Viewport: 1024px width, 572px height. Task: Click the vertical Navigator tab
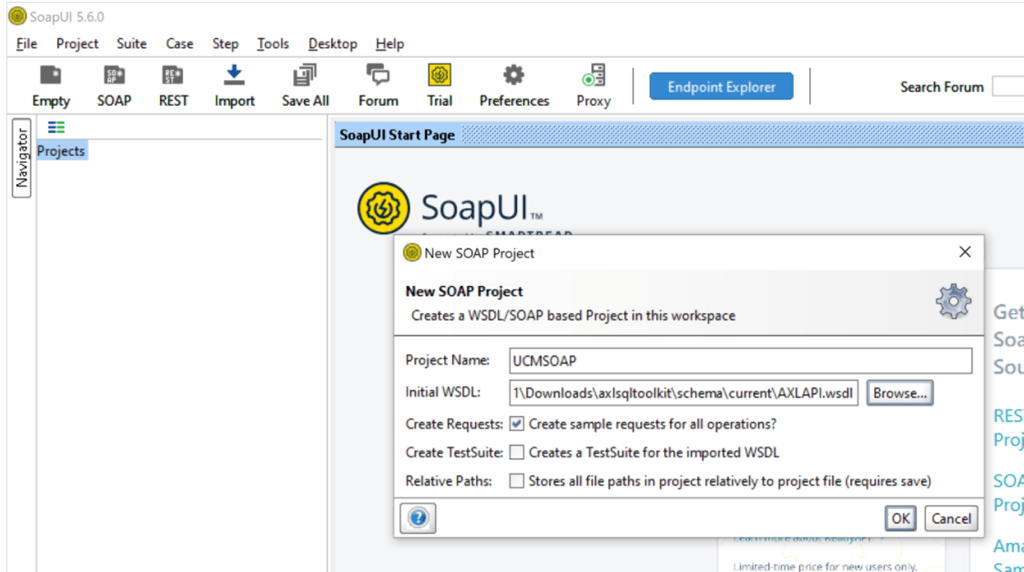pyautogui.click(x=22, y=158)
